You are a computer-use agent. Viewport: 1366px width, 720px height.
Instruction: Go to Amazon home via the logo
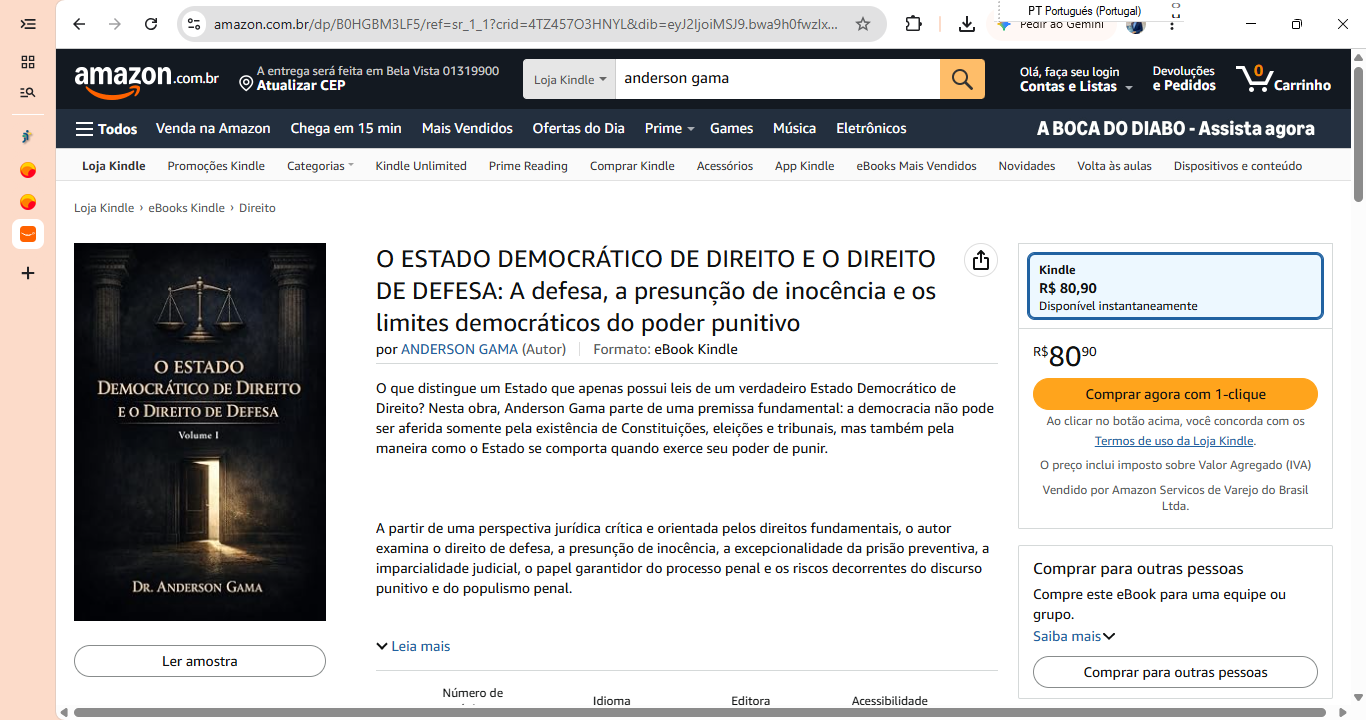(x=146, y=80)
